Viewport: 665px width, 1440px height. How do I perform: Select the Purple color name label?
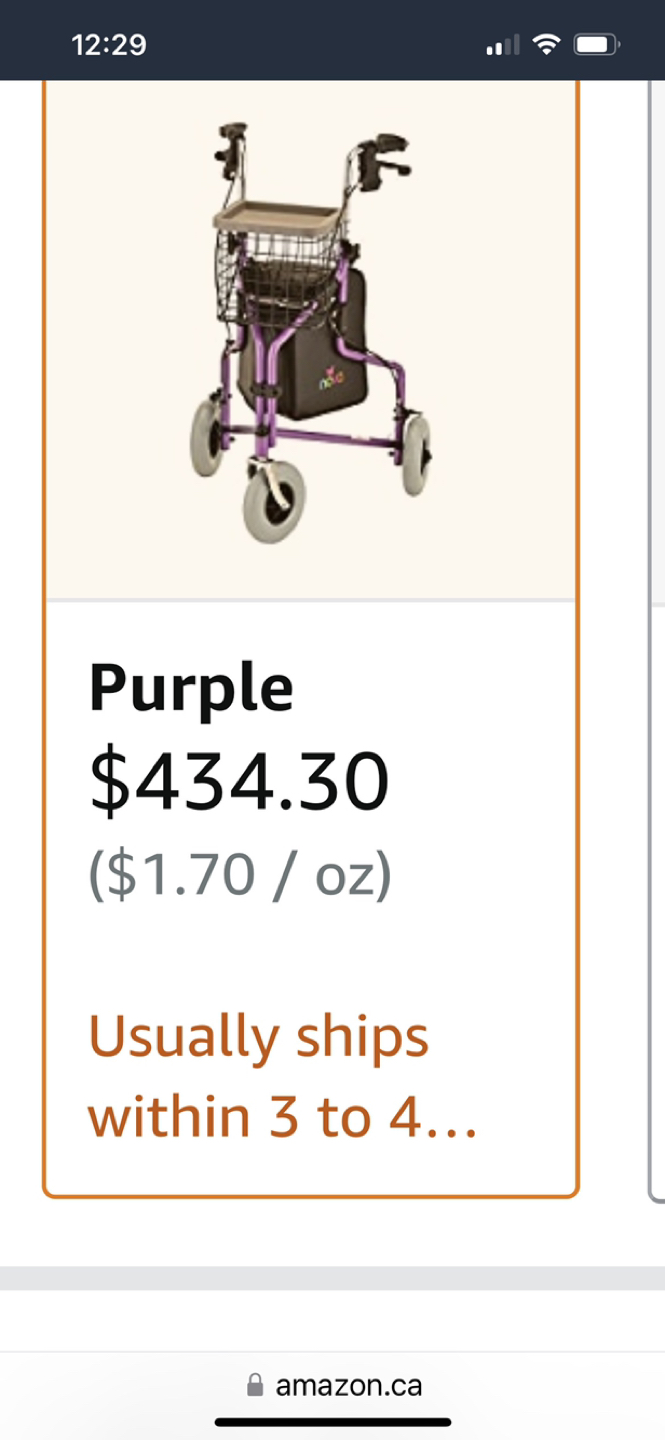coord(191,688)
